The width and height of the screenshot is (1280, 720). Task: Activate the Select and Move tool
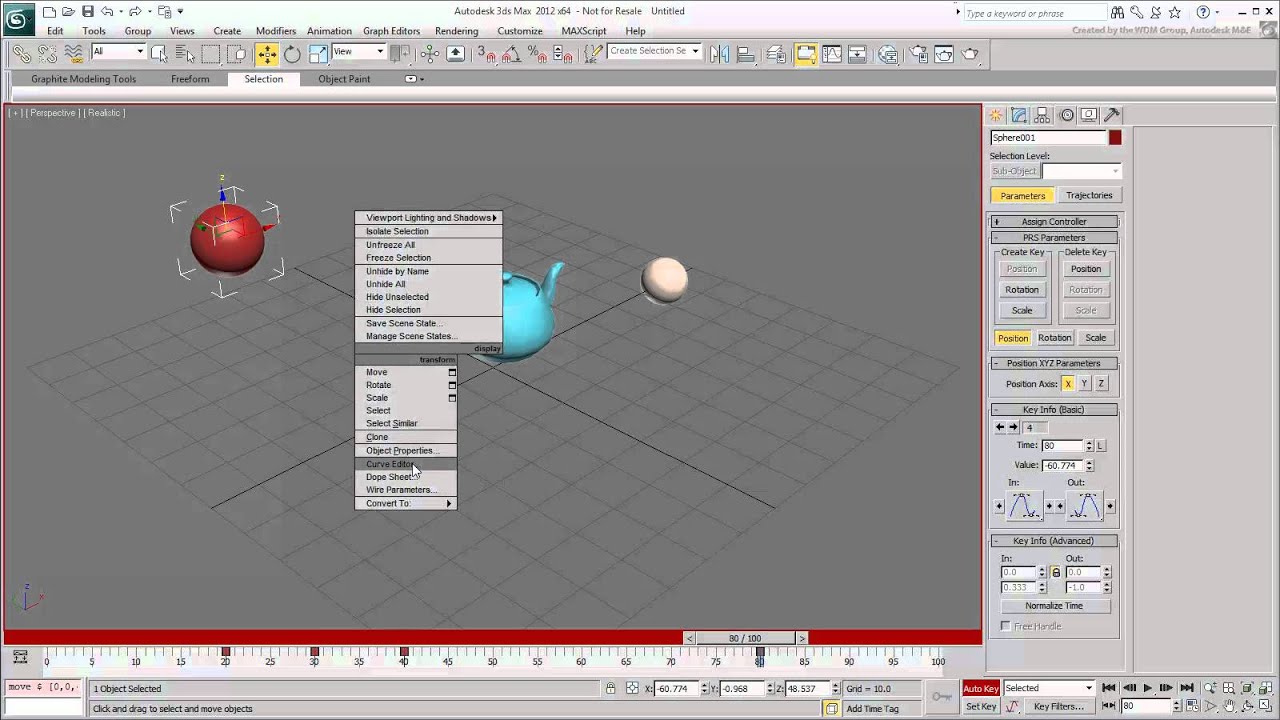tap(266, 54)
